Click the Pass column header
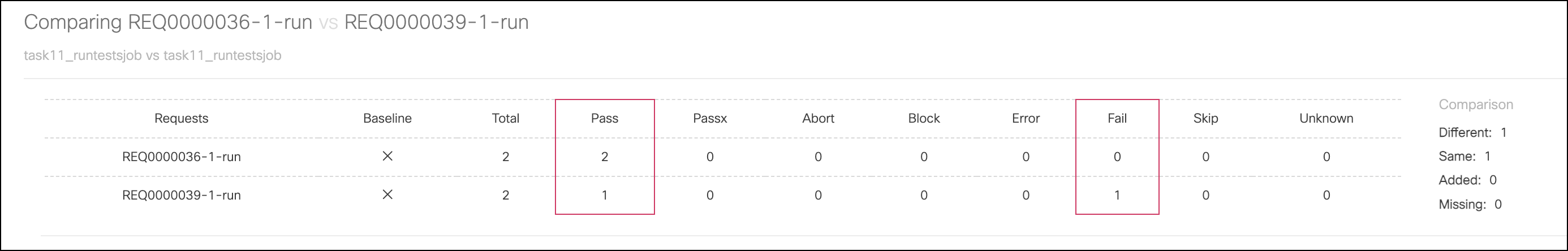Viewport: 1568px width, 251px height. pyautogui.click(x=605, y=119)
